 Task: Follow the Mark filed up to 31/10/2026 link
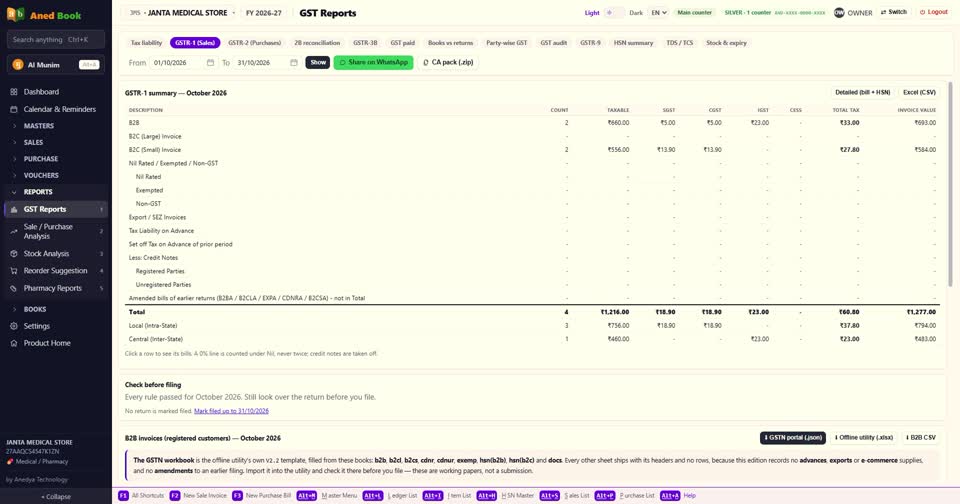click(x=231, y=411)
